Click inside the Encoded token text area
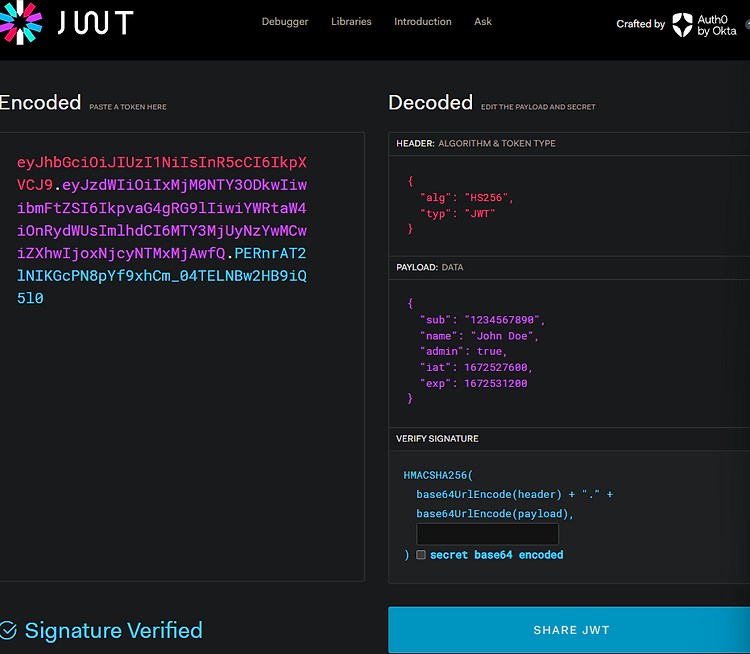 [x=182, y=357]
